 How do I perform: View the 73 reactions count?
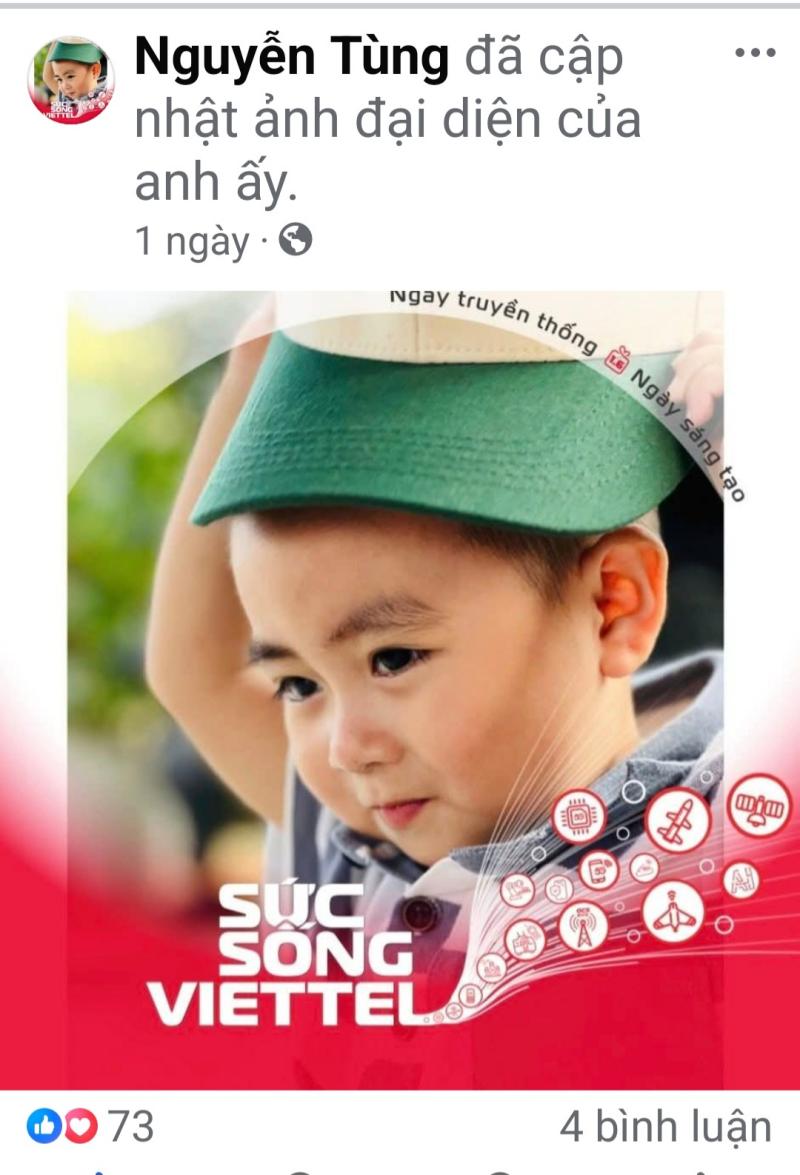pos(131,1126)
